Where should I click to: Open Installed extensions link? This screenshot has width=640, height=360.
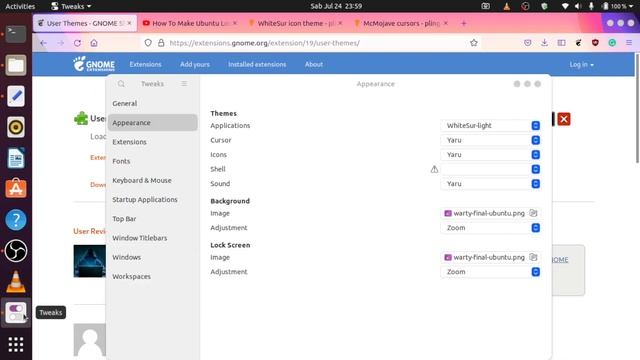click(257, 64)
